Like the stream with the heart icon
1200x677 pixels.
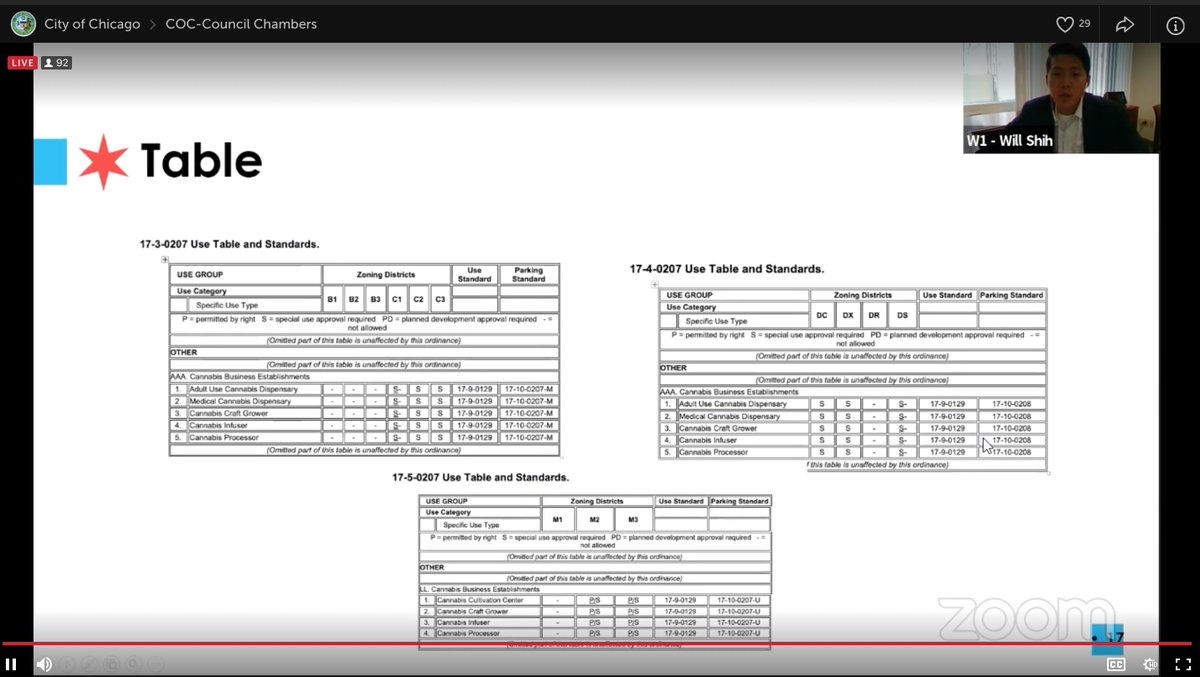pyautogui.click(x=1065, y=24)
